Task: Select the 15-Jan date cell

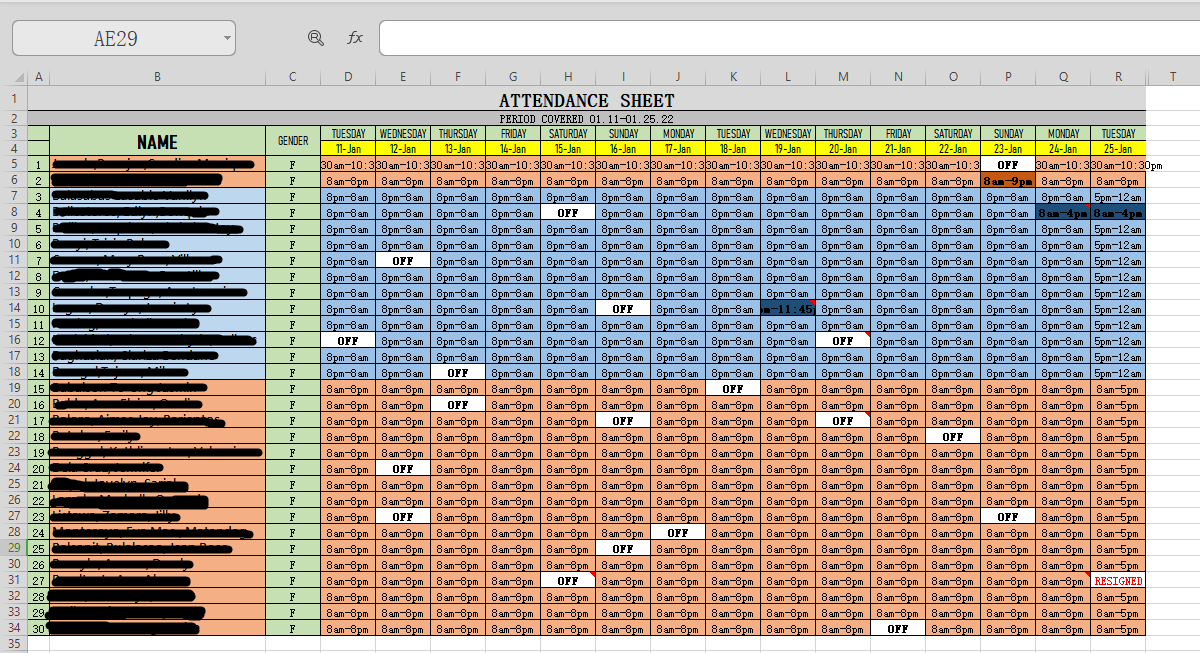Action: click(568, 148)
